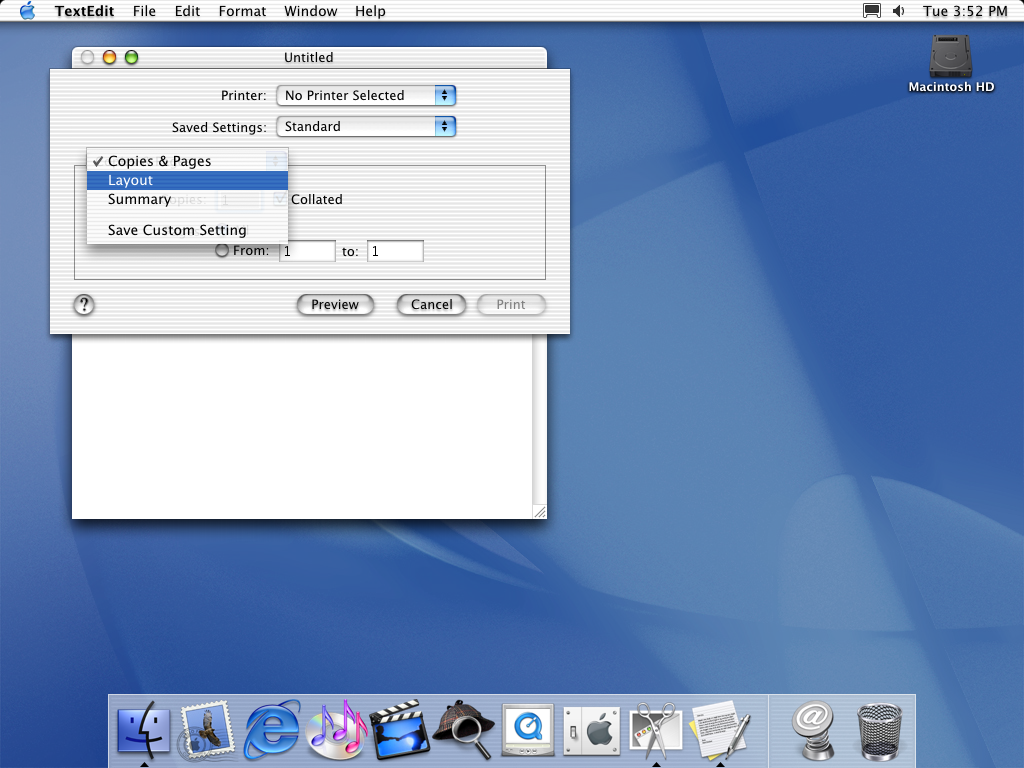The image size is (1024, 768).
Task: Open Finder from the dock
Action: click(x=144, y=729)
